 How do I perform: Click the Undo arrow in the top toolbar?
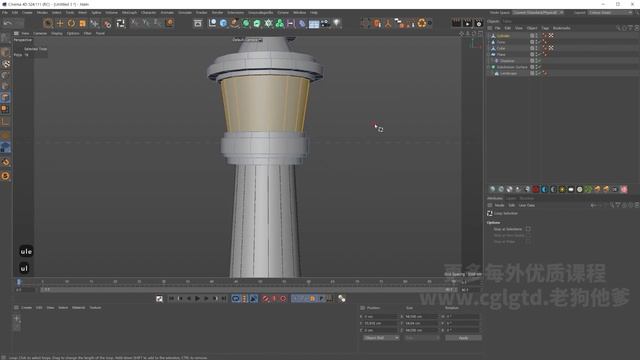[7, 23]
